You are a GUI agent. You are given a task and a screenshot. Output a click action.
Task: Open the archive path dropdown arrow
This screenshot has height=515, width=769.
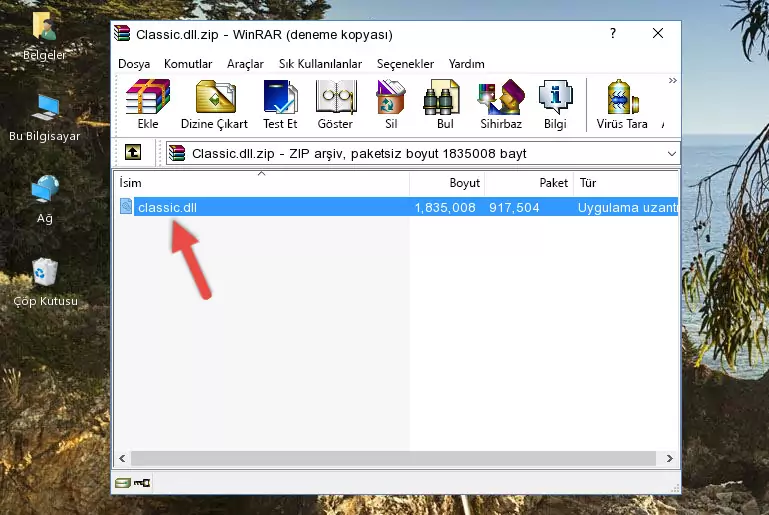tap(671, 154)
